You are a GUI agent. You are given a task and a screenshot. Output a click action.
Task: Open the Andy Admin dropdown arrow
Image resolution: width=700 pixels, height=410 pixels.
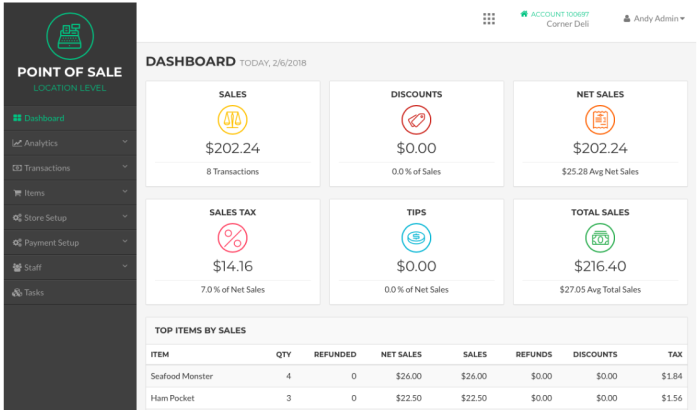coord(682,19)
